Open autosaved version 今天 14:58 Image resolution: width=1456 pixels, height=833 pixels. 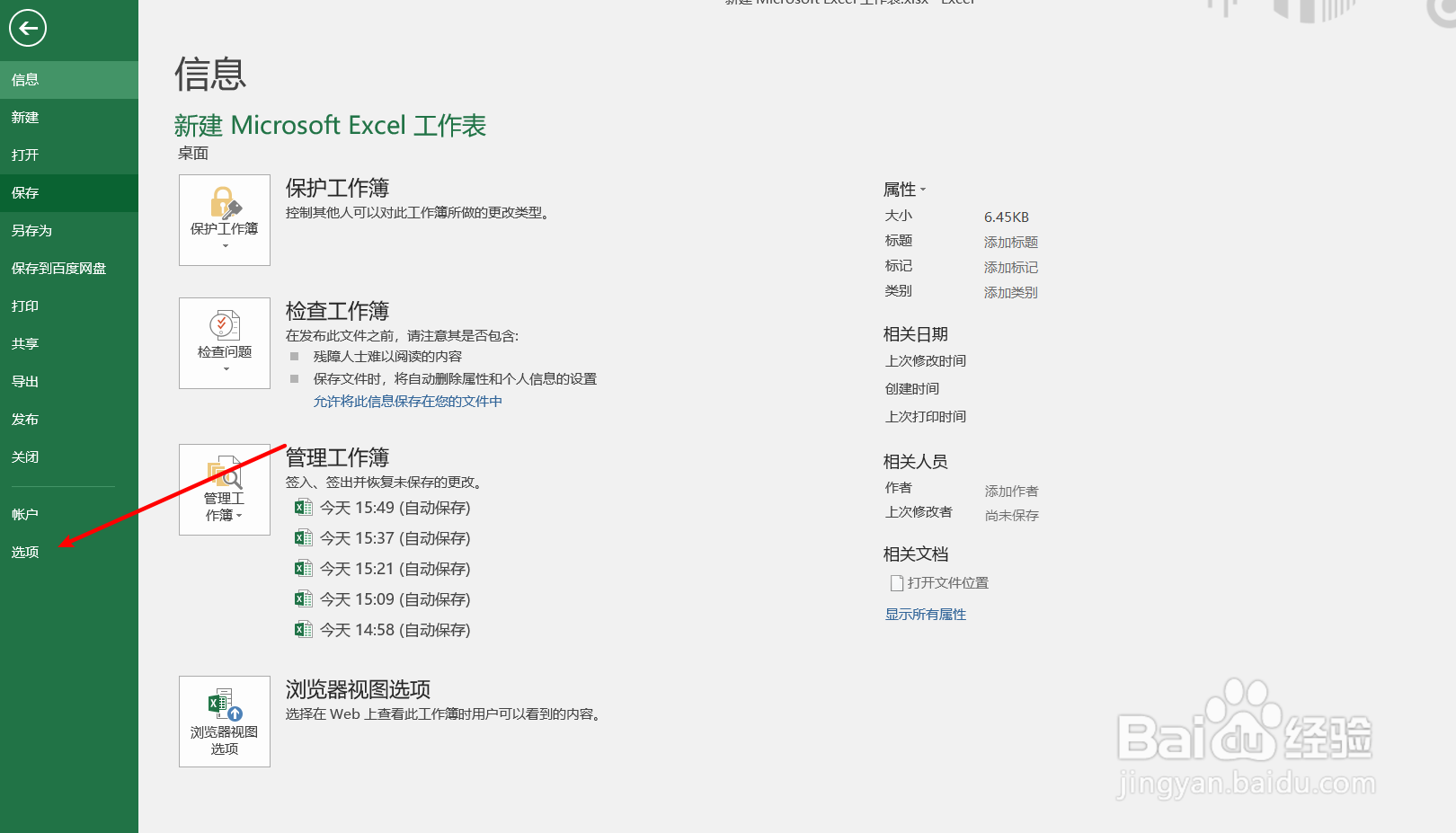tap(395, 629)
